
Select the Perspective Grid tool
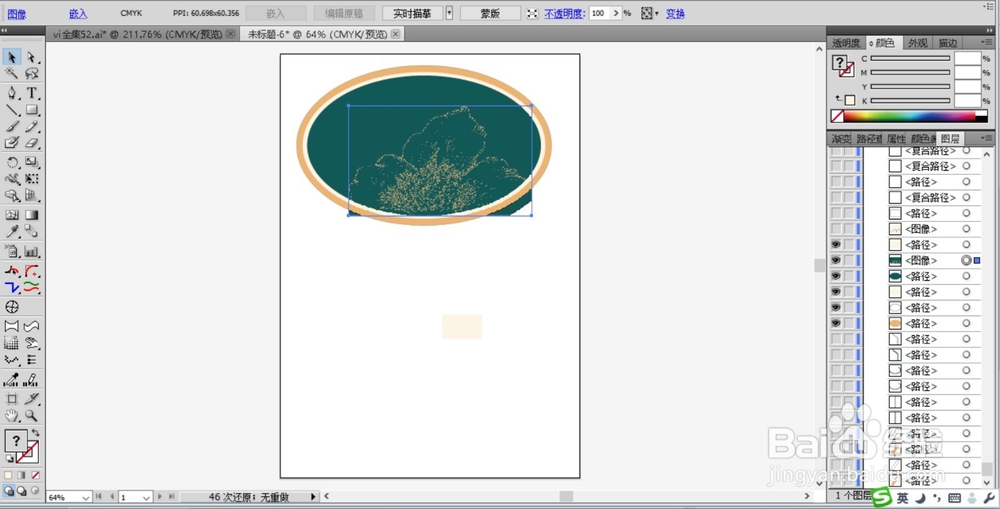pos(31,196)
